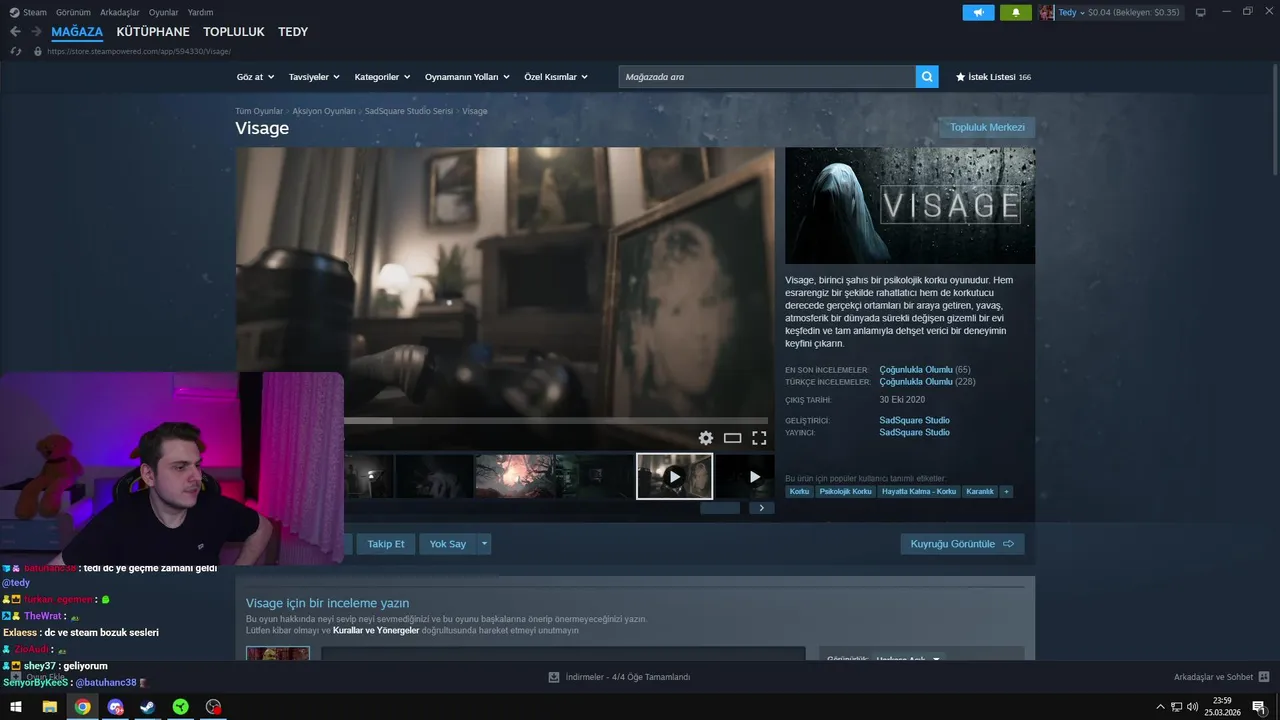Show more tags with the plus button
Screen dimensions: 1280x720
1007,491
